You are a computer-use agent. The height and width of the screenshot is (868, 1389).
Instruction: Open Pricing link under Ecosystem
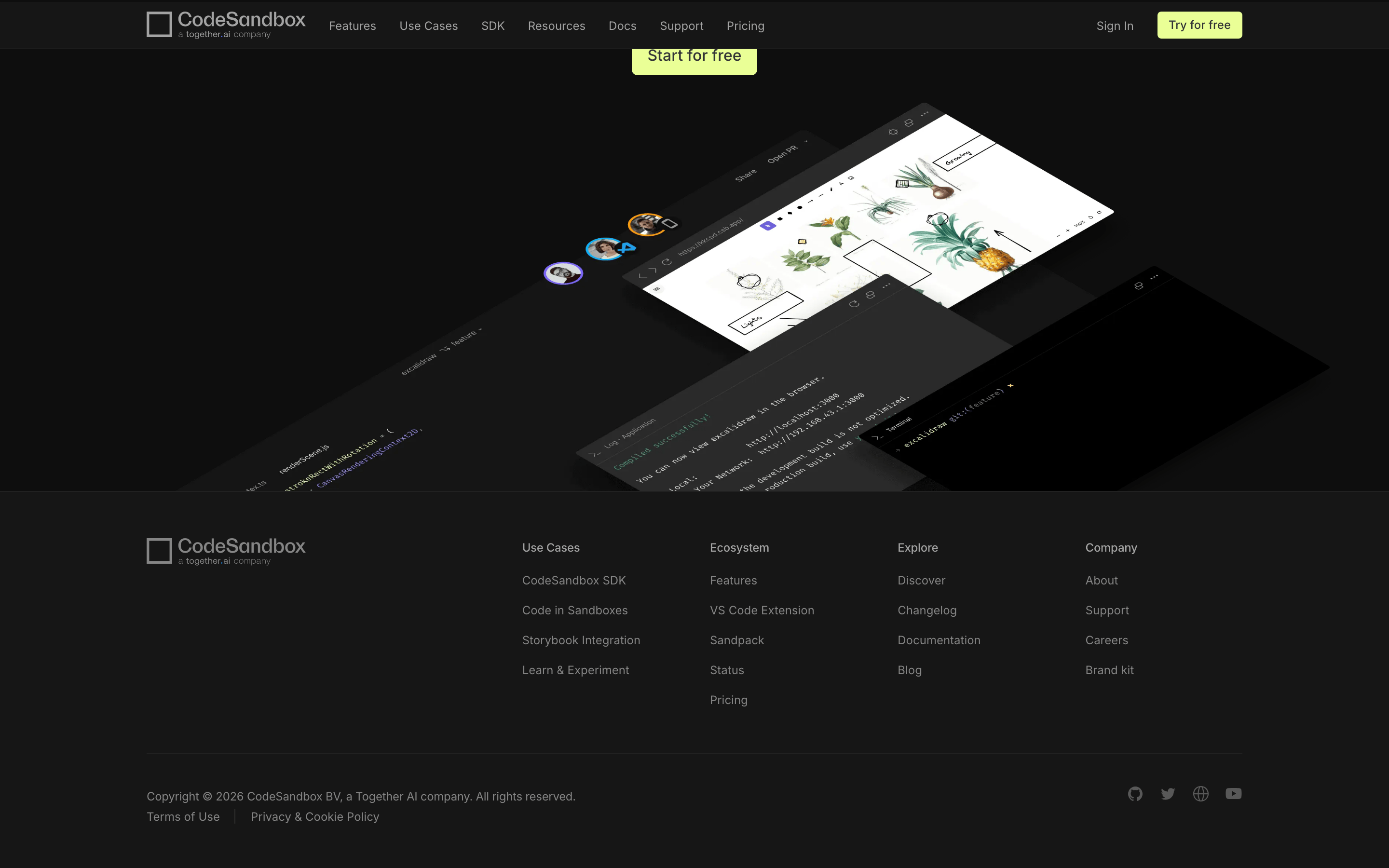[728, 700]
